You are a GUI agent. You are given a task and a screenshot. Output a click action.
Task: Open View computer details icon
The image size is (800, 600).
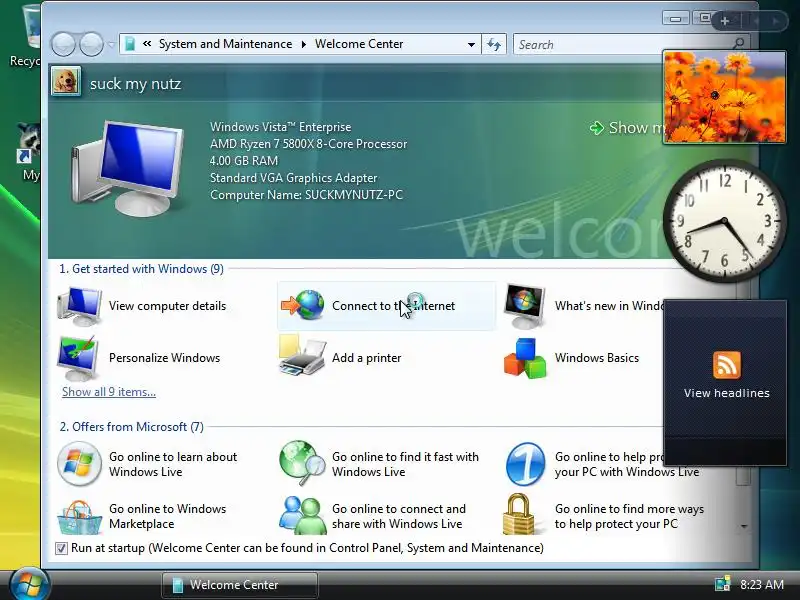[x=80, y=306]
